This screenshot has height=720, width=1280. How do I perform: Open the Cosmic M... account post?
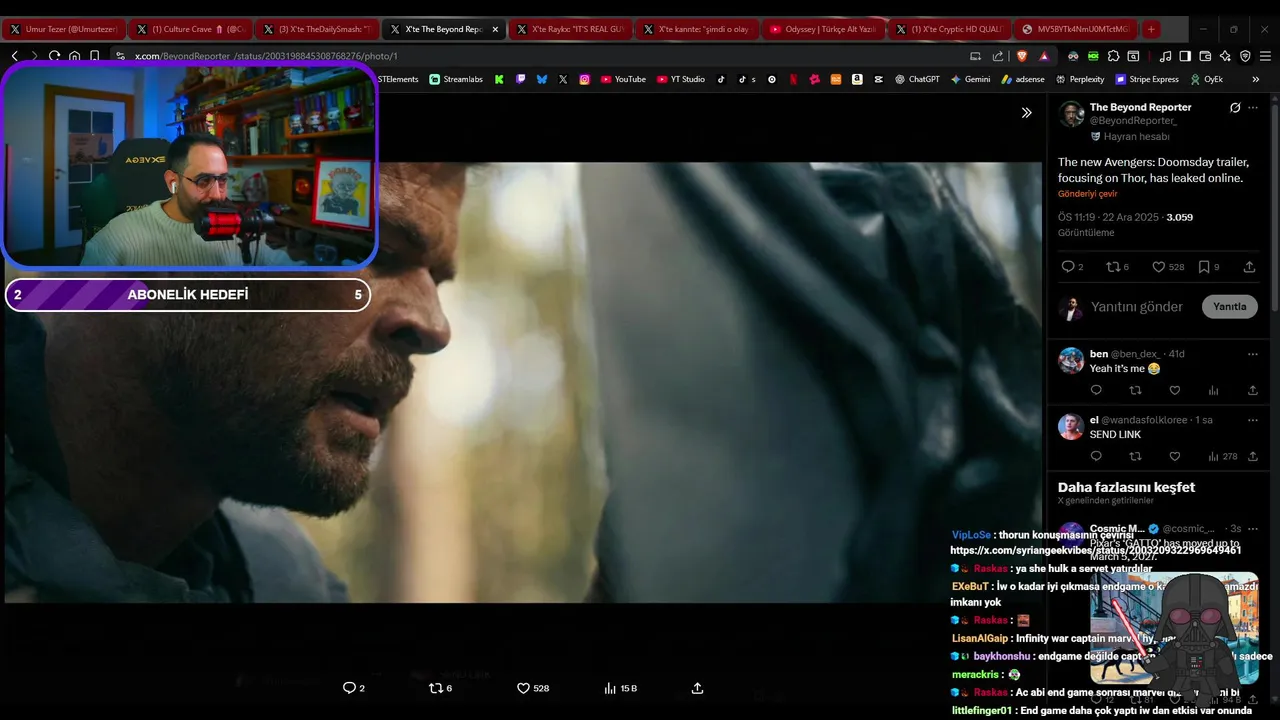pos(1116,528)
